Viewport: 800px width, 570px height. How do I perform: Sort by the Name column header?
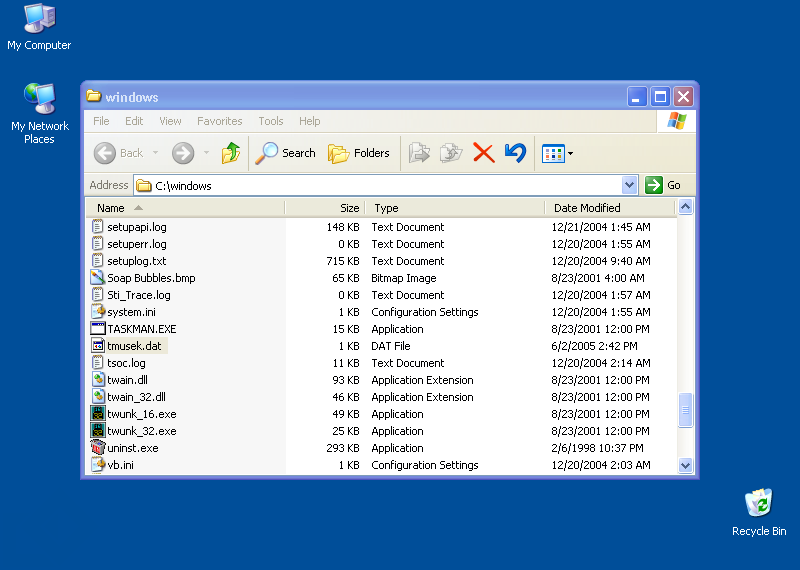tap(185, 208)
